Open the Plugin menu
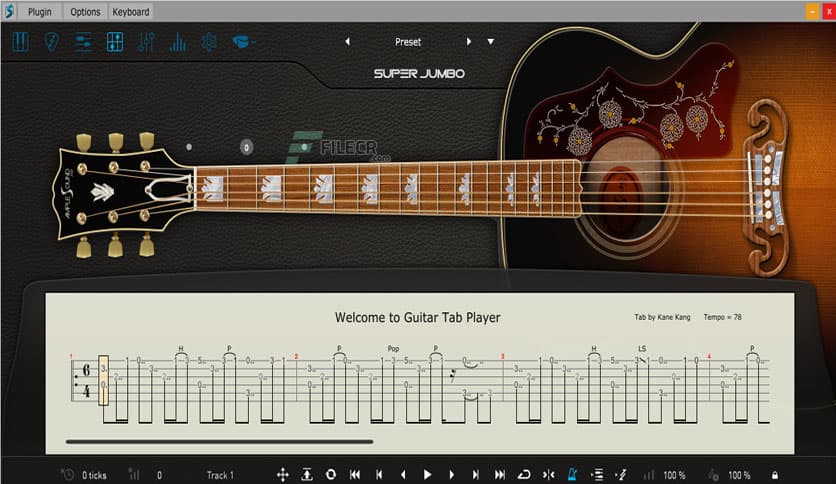This screenshot has width=836, height=484. pos(39,12)
